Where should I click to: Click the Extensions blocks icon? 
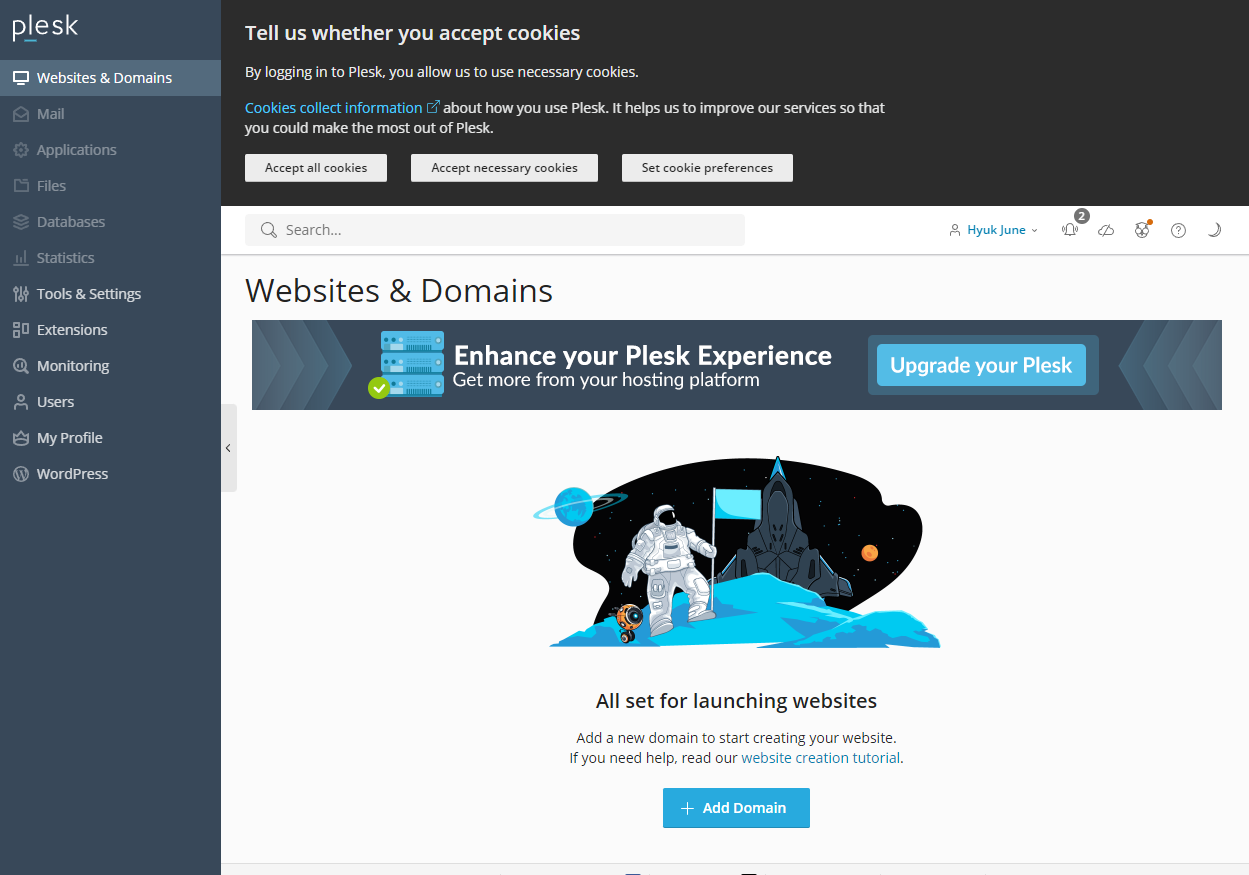pyautogui.click(x=20, y=330)
